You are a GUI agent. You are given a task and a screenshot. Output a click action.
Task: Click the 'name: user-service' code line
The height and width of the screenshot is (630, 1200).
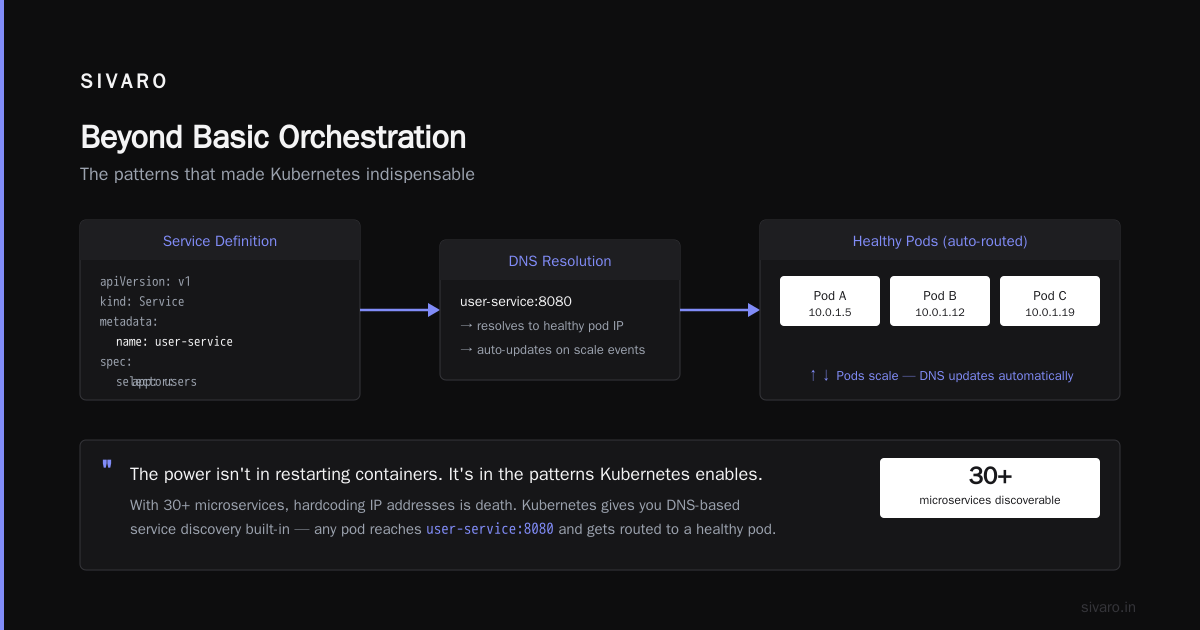point(174,342)
